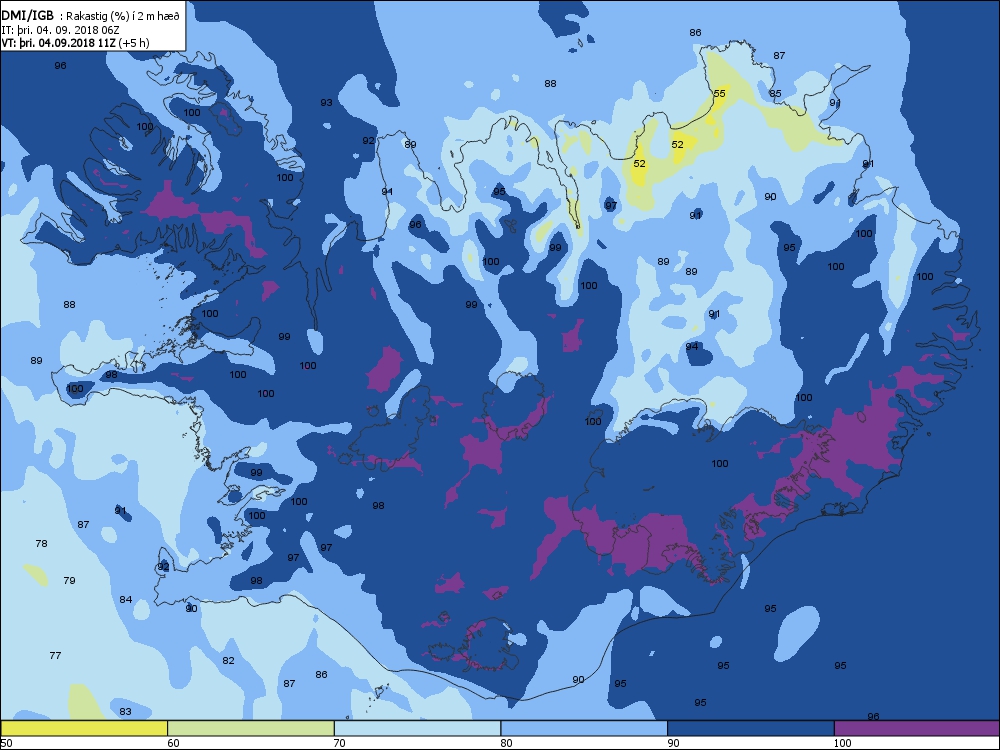Click the light green 60–70 legend block
This screenshot has width=1000, height=750.
point(251,728)
